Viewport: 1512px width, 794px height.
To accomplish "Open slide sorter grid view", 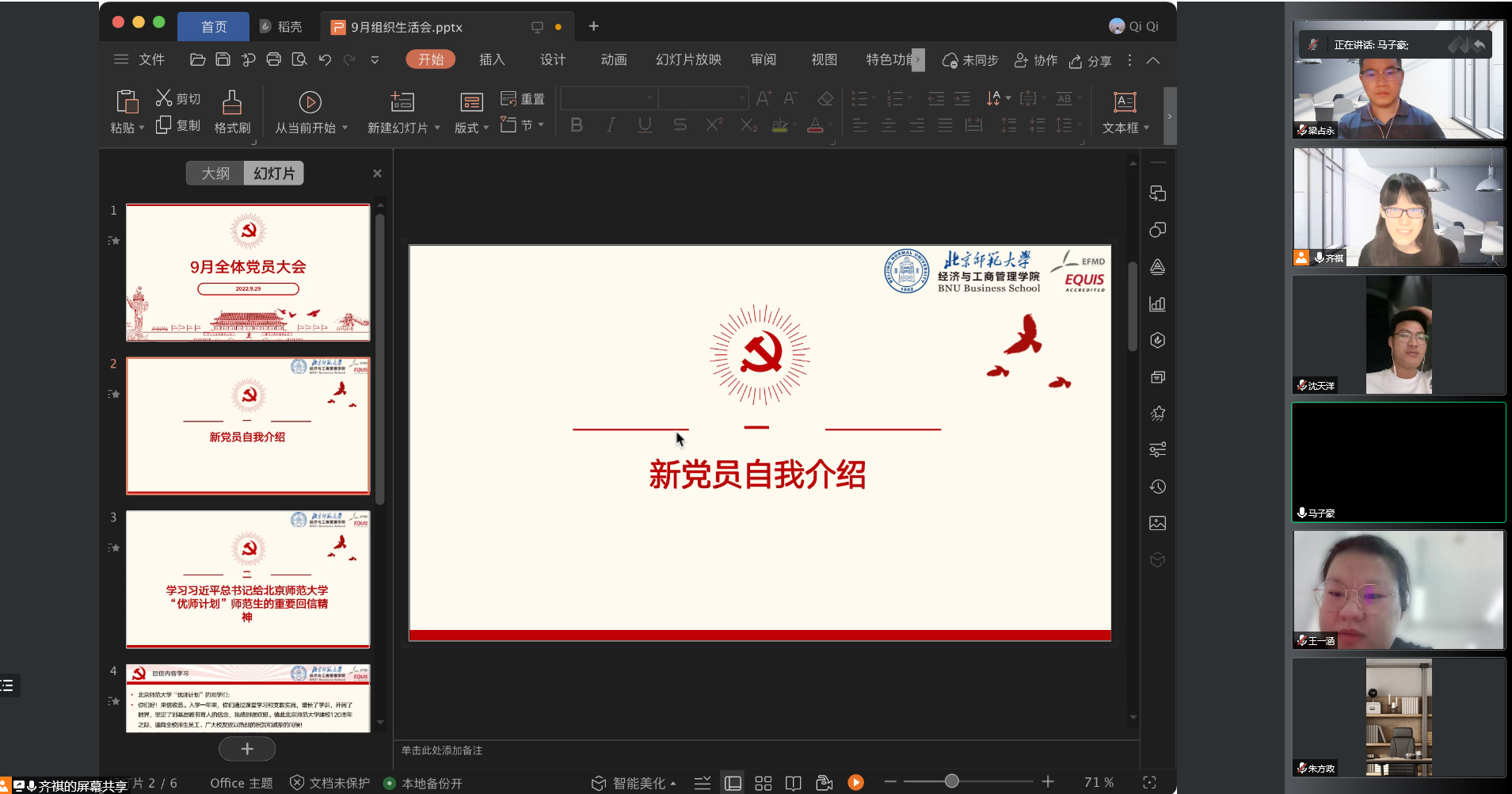I will coord(763,783).
